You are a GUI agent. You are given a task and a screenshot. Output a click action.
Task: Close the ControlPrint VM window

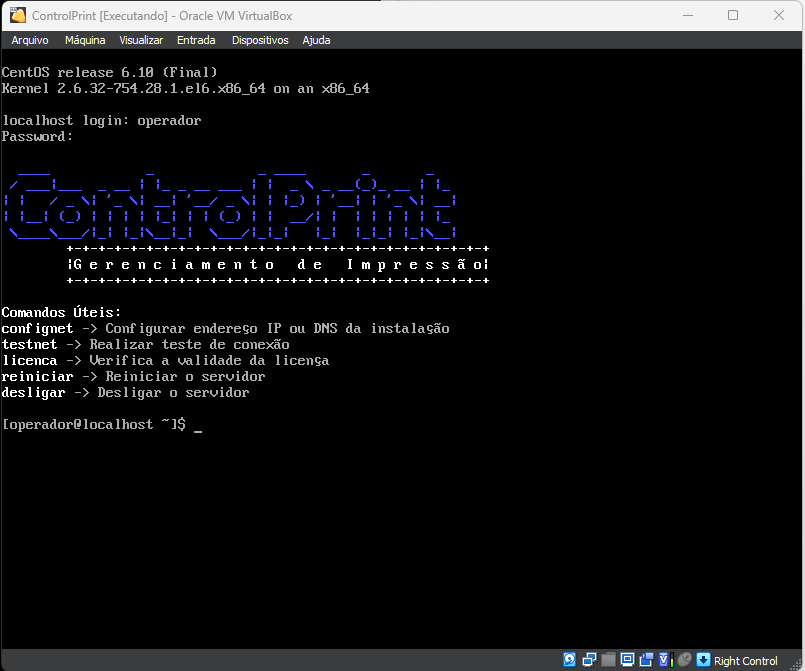(779, 15)
